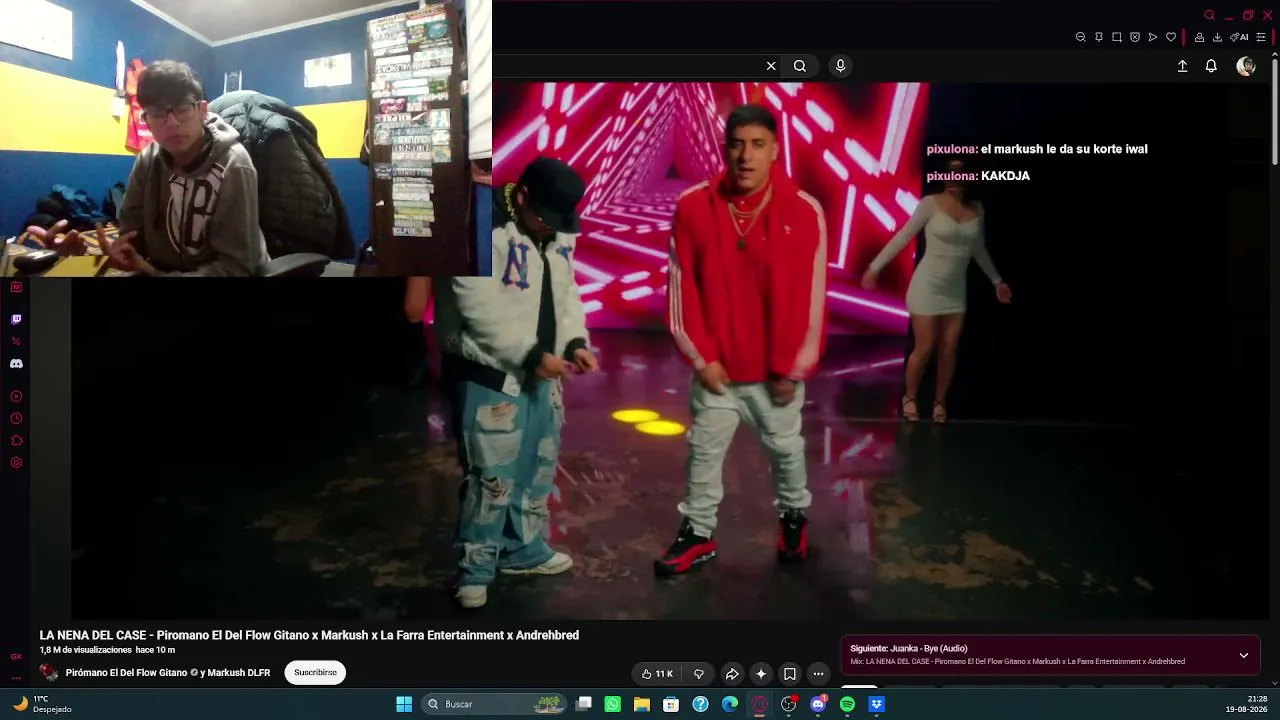Screen dimensions: 1280x720
Task: Open OBS Studio from the taskbar
Action: (789, 704)
